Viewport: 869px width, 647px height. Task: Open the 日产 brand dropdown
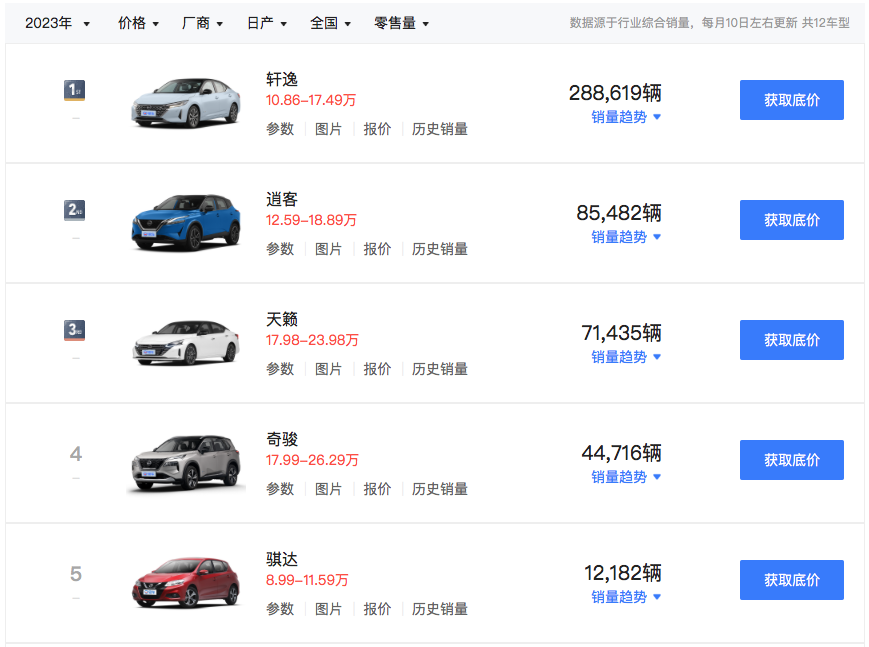[267, 23]
